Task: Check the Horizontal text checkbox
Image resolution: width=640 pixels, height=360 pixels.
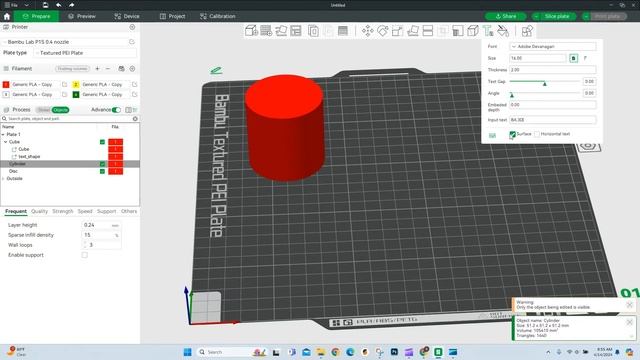Action: (x=537, y=134)
